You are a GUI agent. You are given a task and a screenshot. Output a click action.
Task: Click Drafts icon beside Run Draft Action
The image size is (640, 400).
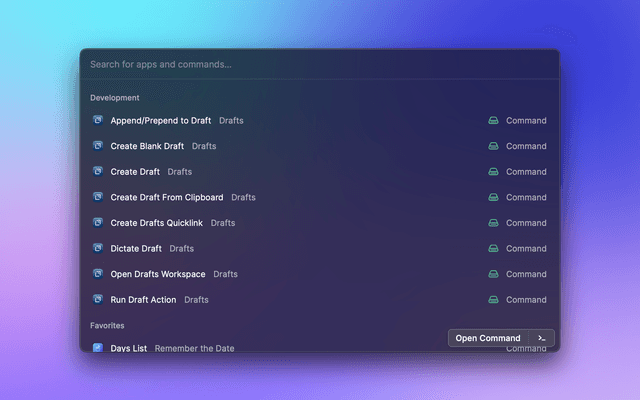click(98, 299)
